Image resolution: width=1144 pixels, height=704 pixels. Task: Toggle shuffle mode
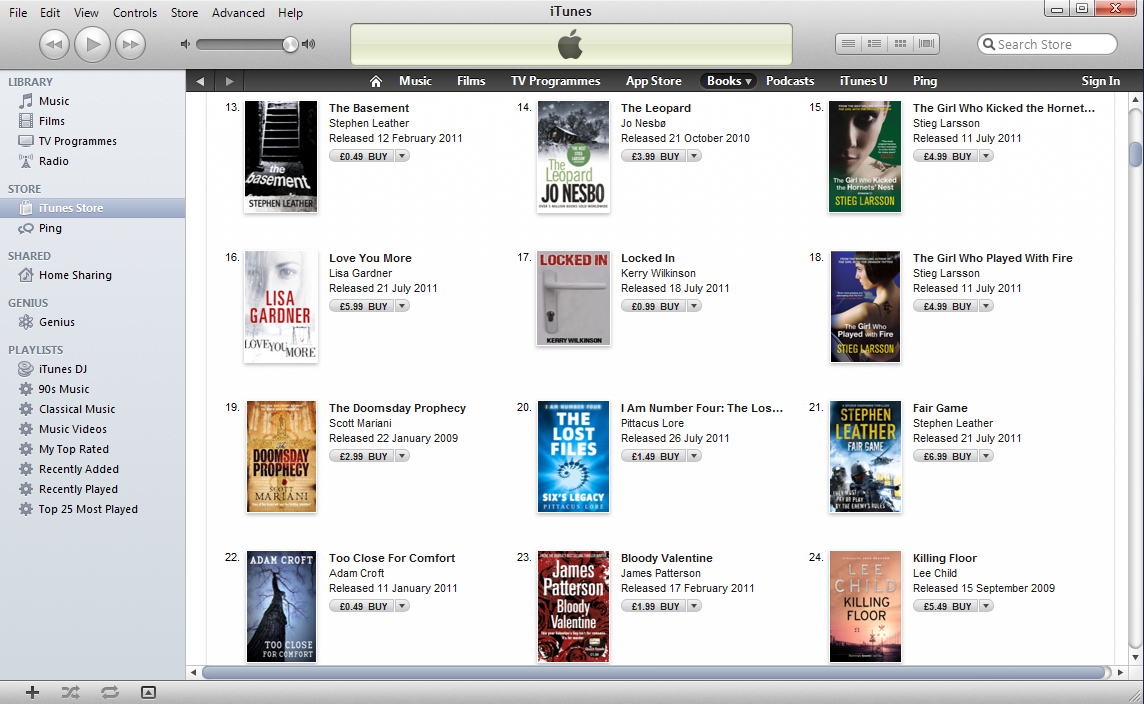[70, 692]
